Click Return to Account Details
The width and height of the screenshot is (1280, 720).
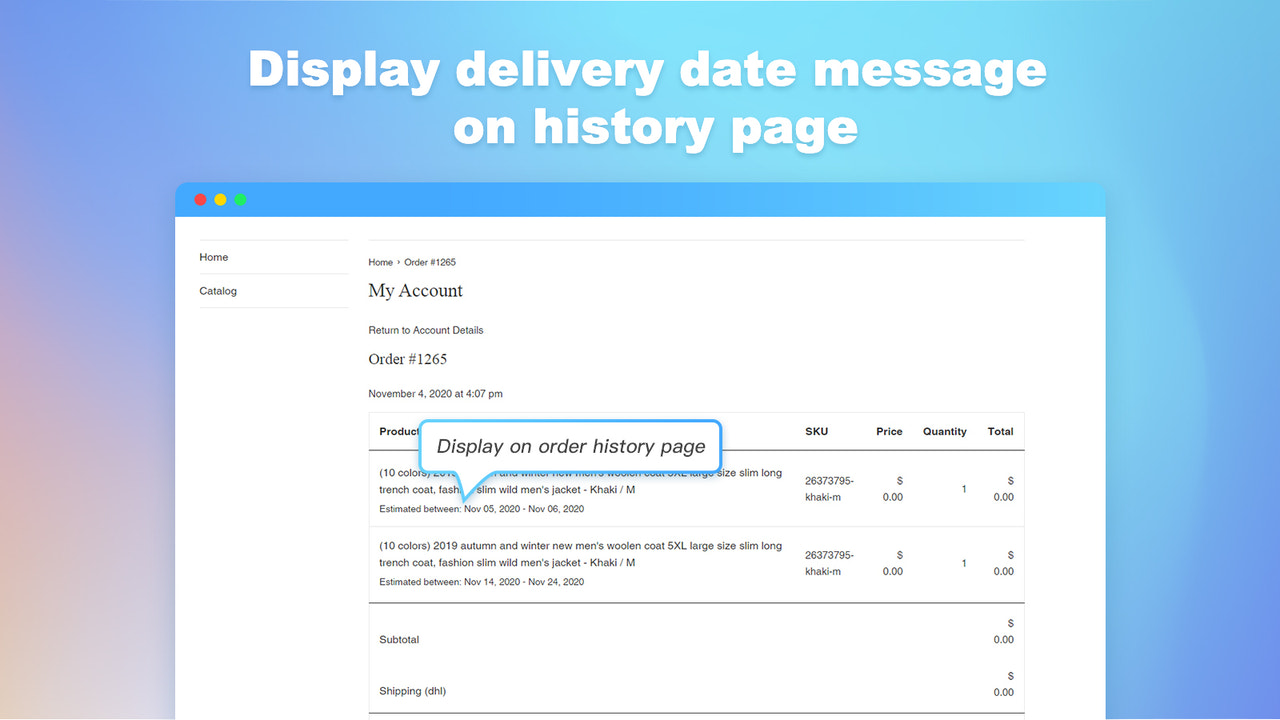[426, 330]
